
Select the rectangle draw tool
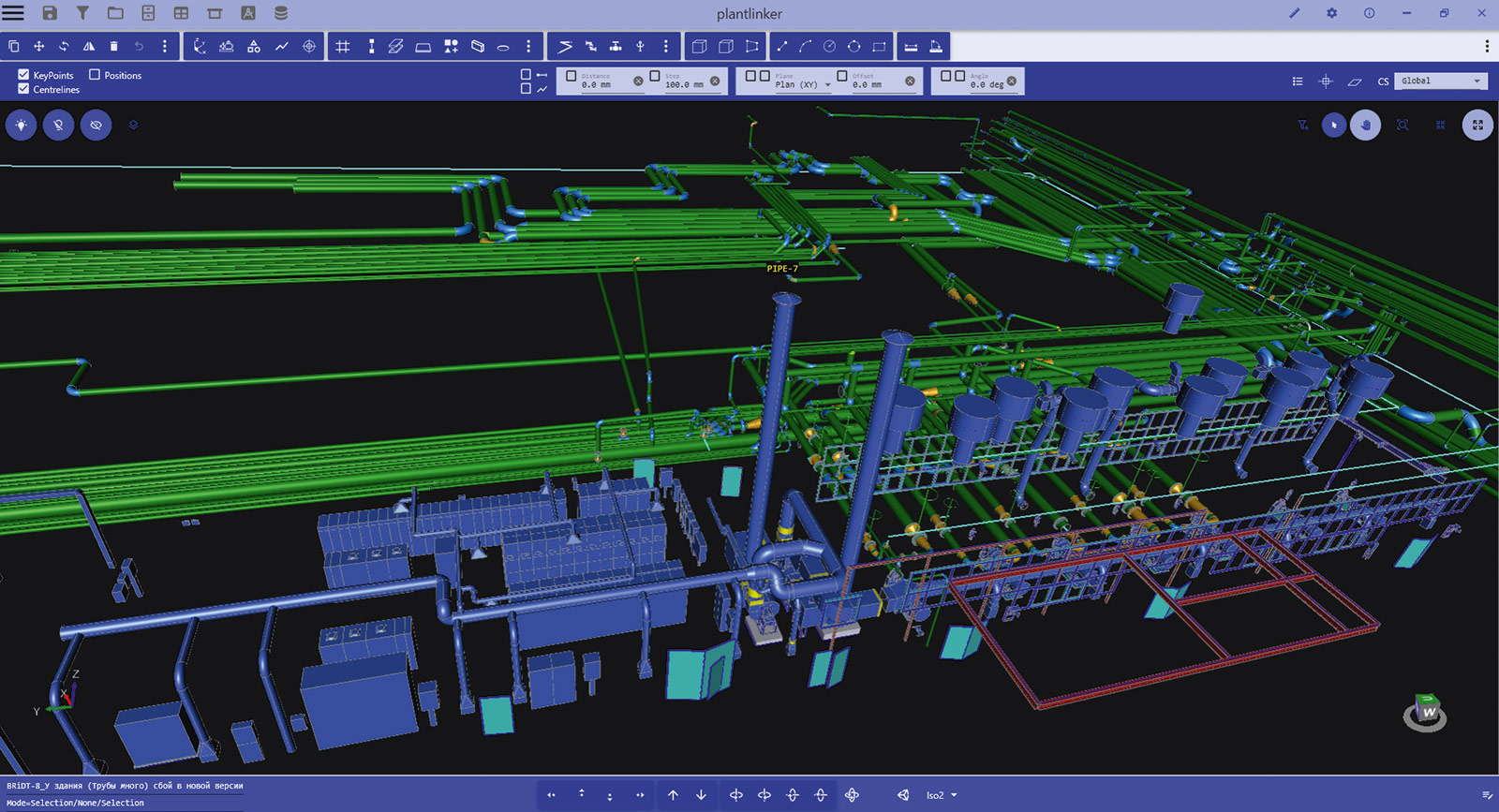(879, 46)
